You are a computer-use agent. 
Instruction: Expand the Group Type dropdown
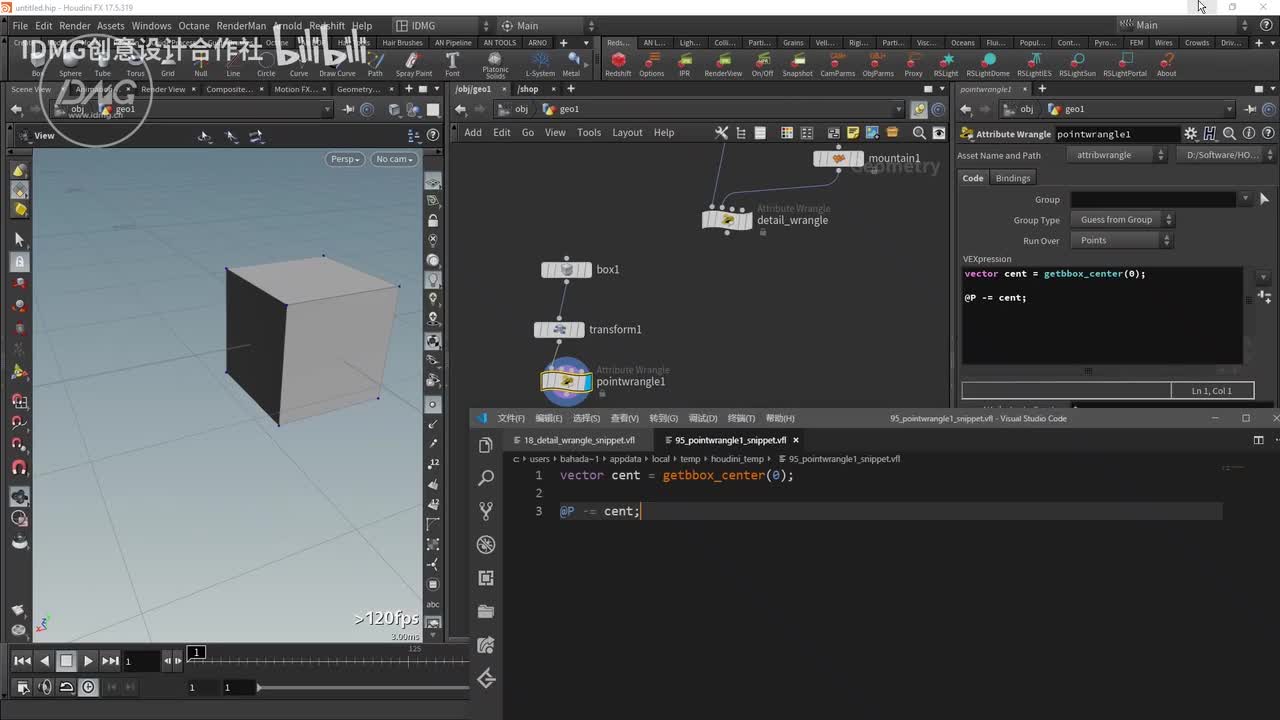coord(1121,220)
